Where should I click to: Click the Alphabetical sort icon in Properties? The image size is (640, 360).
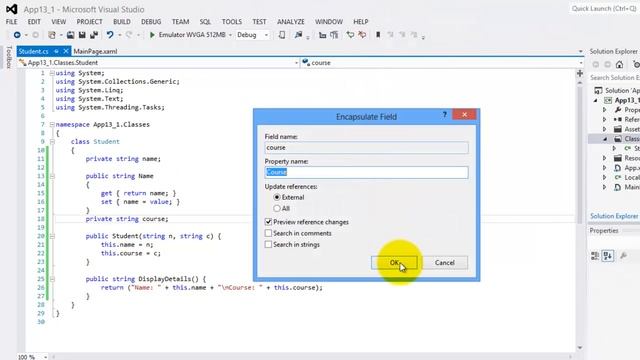[x=608, y=256]
